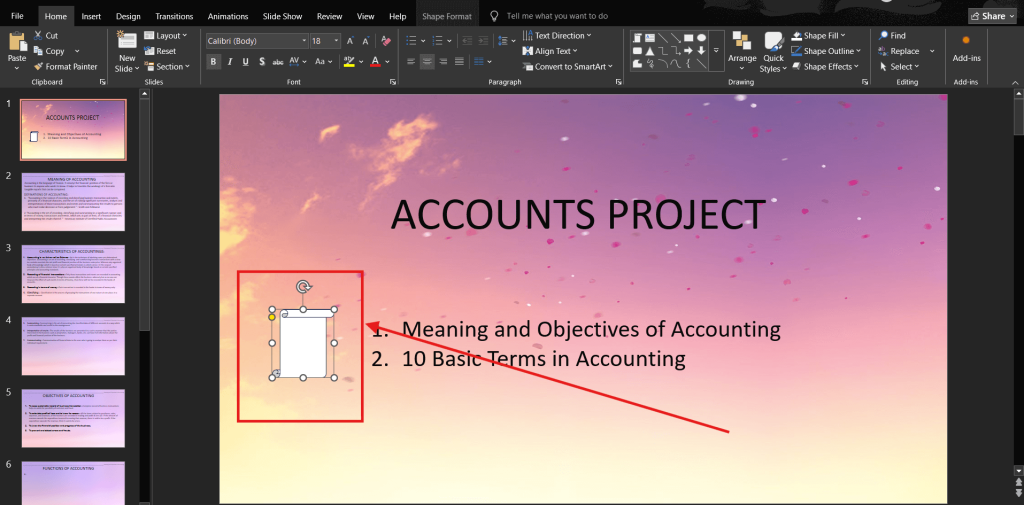1024x505 pixels.
Task: Select slide 3 thumbnail Characteristics of Accounting
Action: click(x=73, y=274)
